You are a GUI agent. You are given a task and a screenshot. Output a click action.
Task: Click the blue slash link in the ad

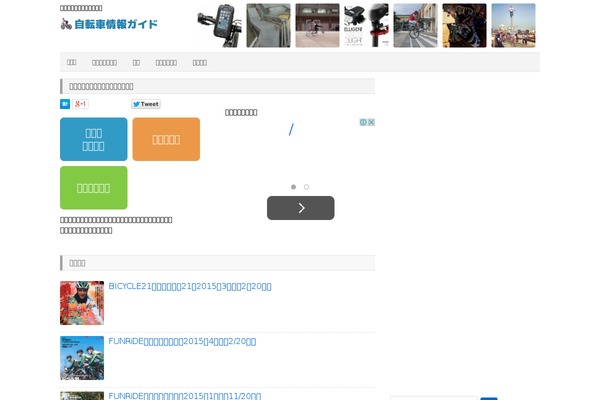click(291, 129)
